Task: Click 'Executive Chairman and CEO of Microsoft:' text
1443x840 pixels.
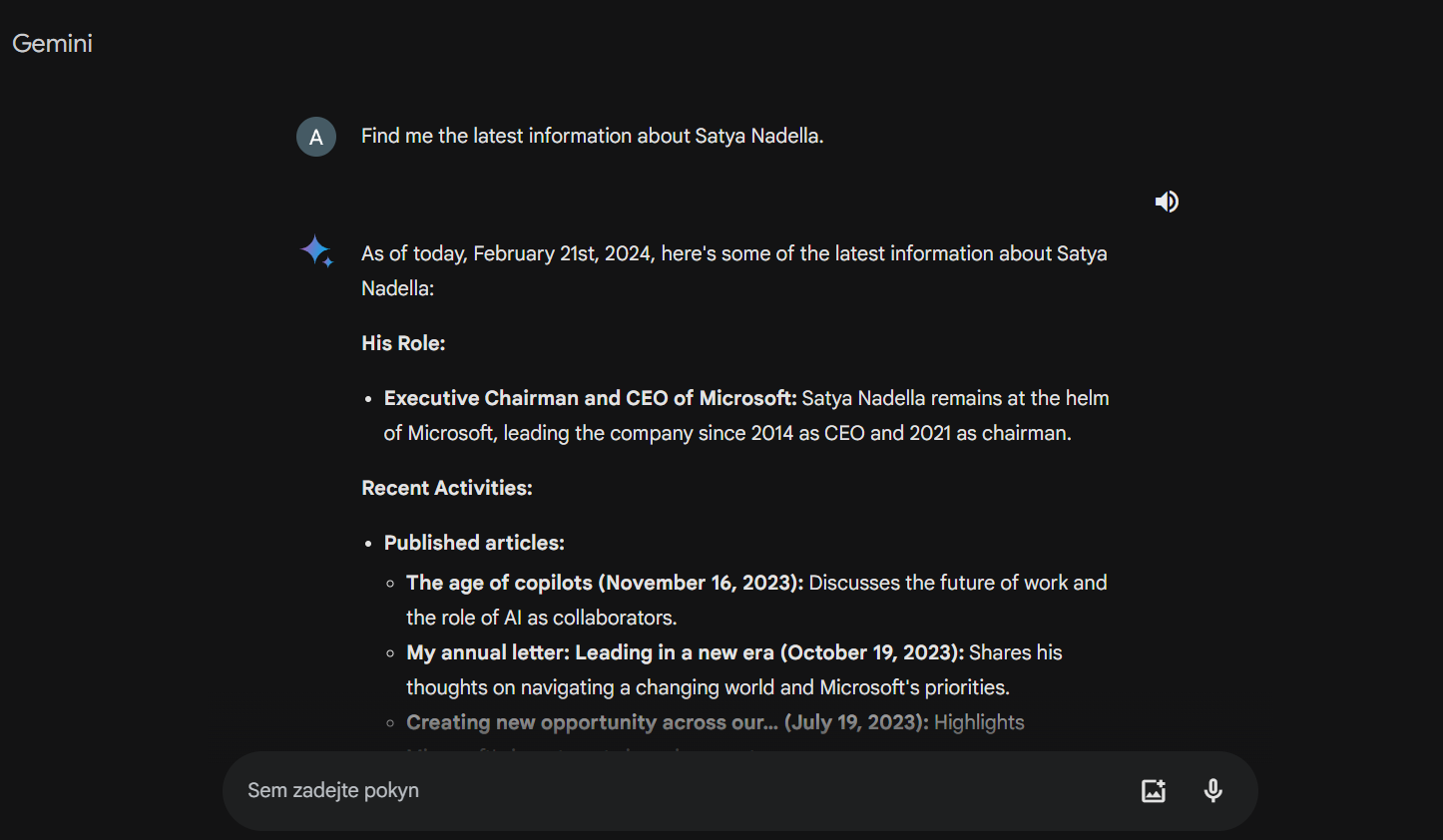Action: (591, 398)
